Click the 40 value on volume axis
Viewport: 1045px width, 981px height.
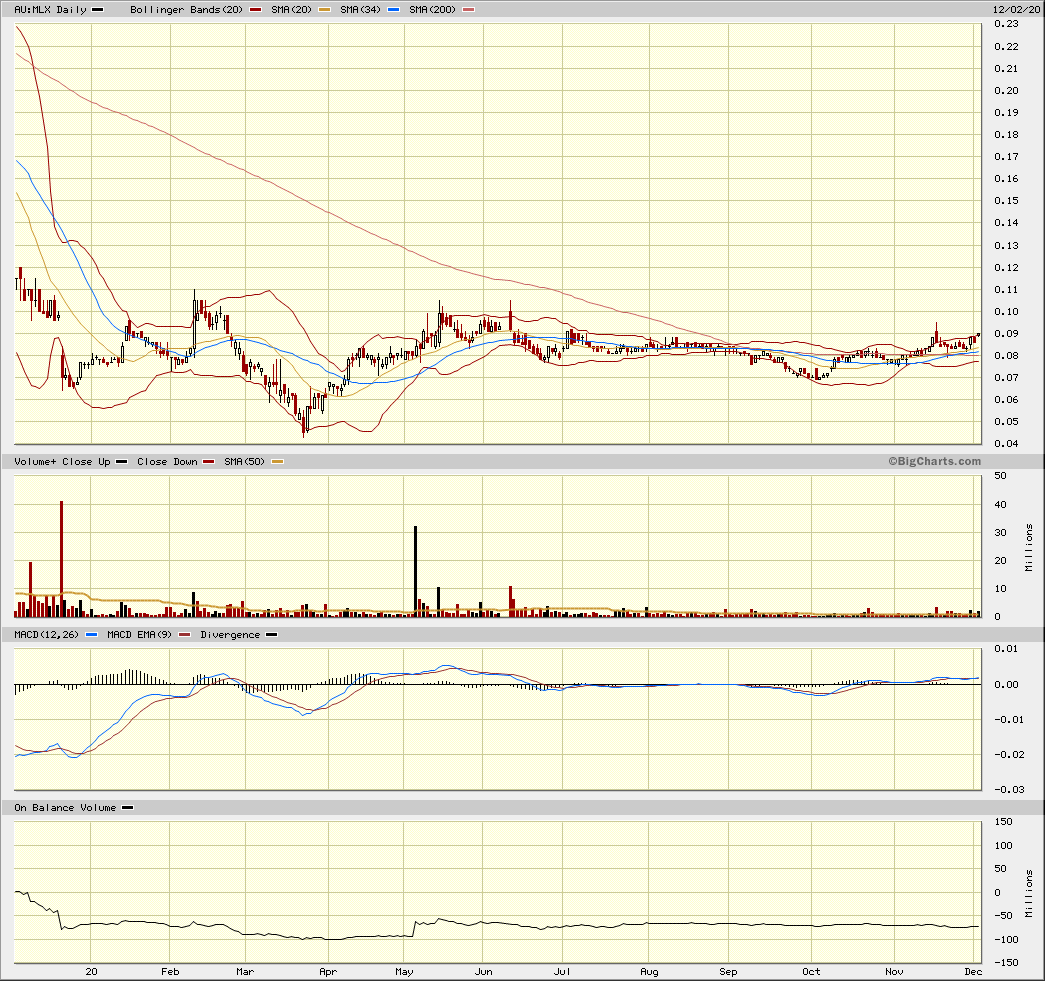tap(1000, 504)
